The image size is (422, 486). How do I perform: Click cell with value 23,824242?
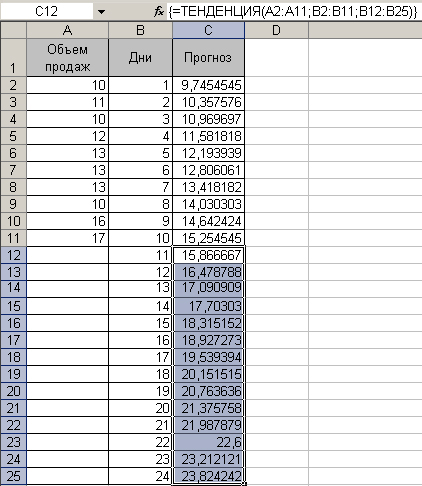click(208, 476)
